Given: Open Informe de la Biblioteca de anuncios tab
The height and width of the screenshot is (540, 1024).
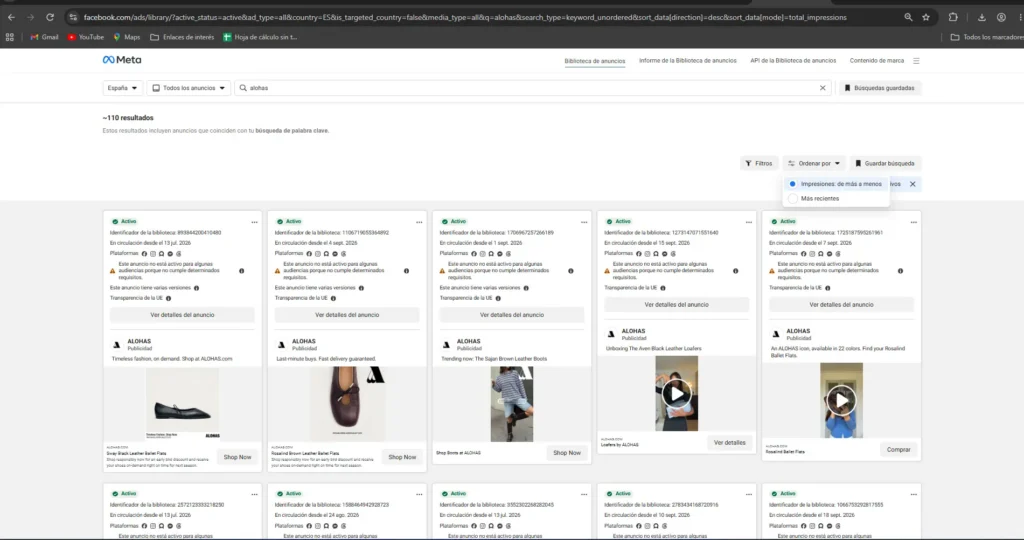Looking at the screenshot, I should (688, 61).
